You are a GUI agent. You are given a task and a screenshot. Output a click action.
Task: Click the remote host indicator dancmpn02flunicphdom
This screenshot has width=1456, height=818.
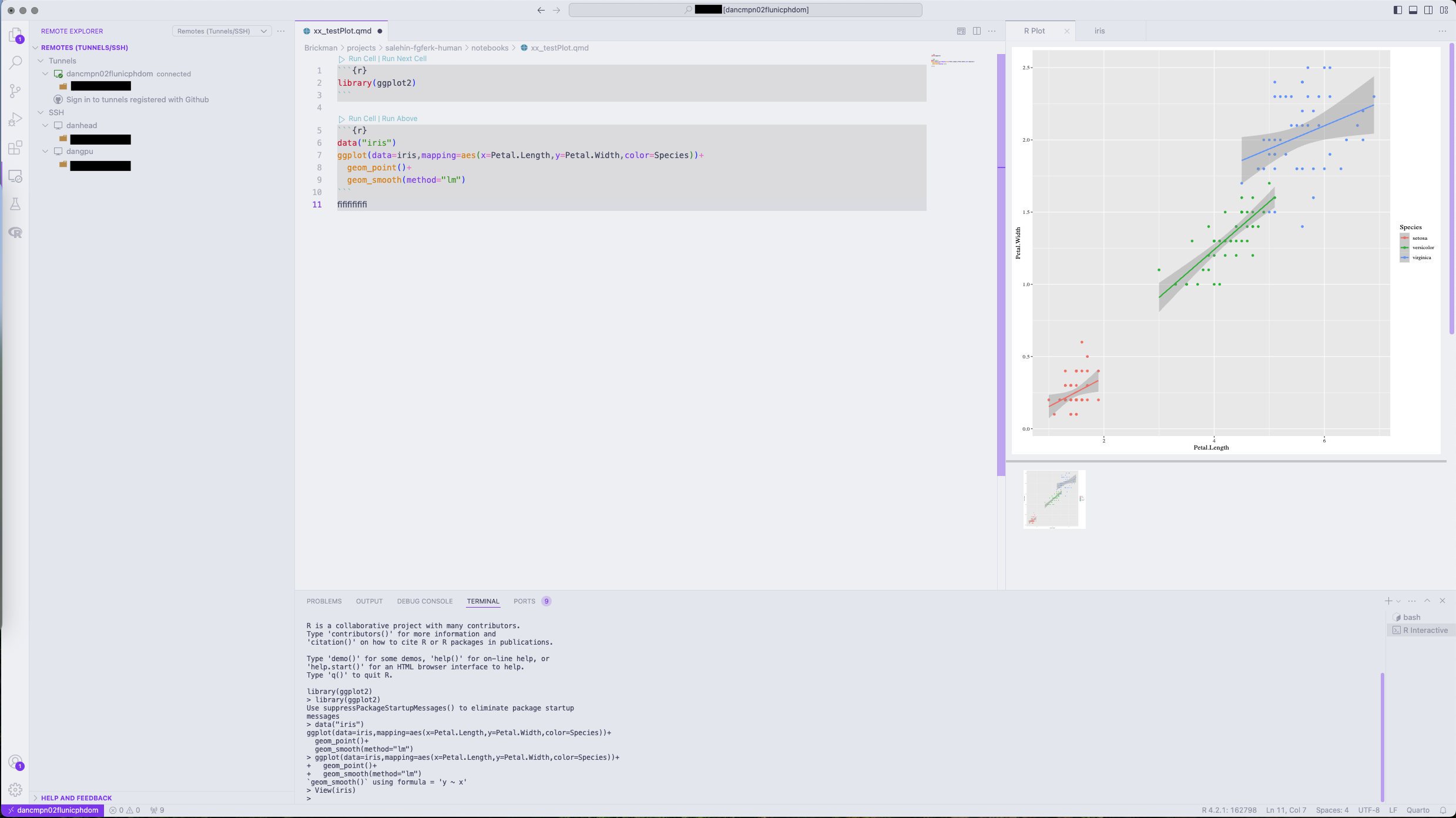tap(53, 810)
